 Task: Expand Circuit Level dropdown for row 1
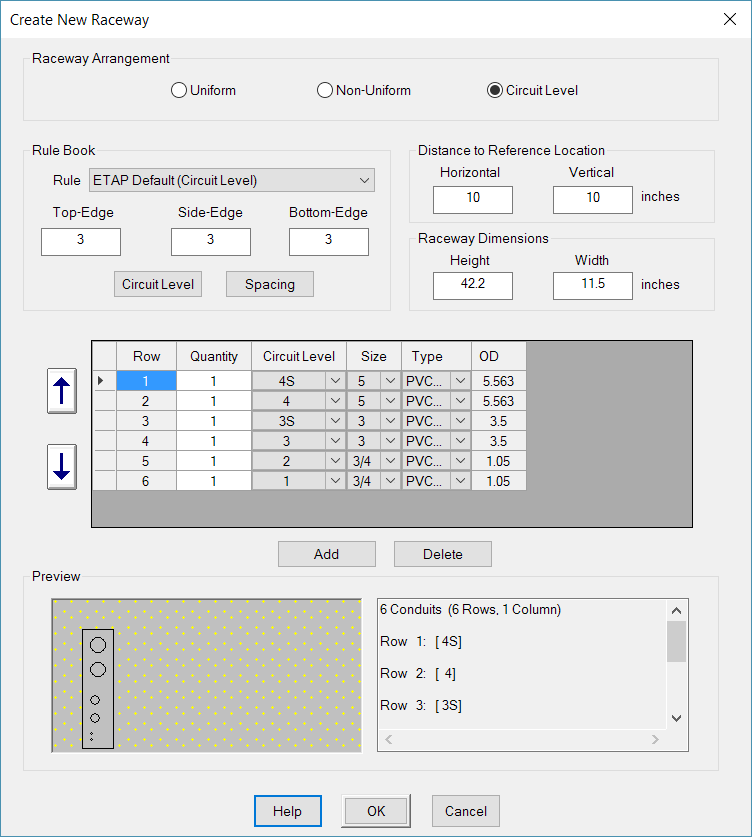(x=335, y=381)
